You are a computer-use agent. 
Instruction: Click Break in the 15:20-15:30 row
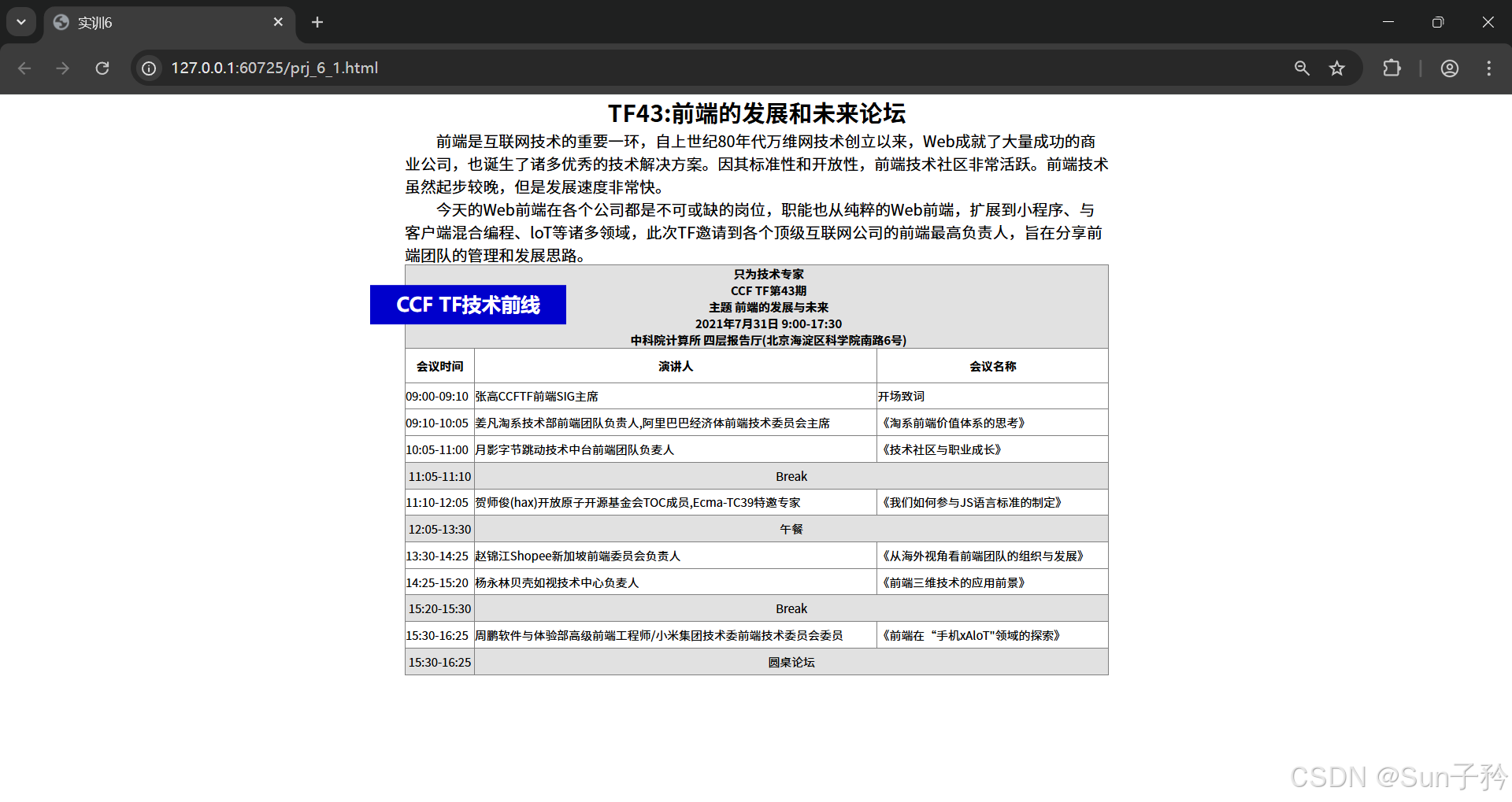(791, 609)
